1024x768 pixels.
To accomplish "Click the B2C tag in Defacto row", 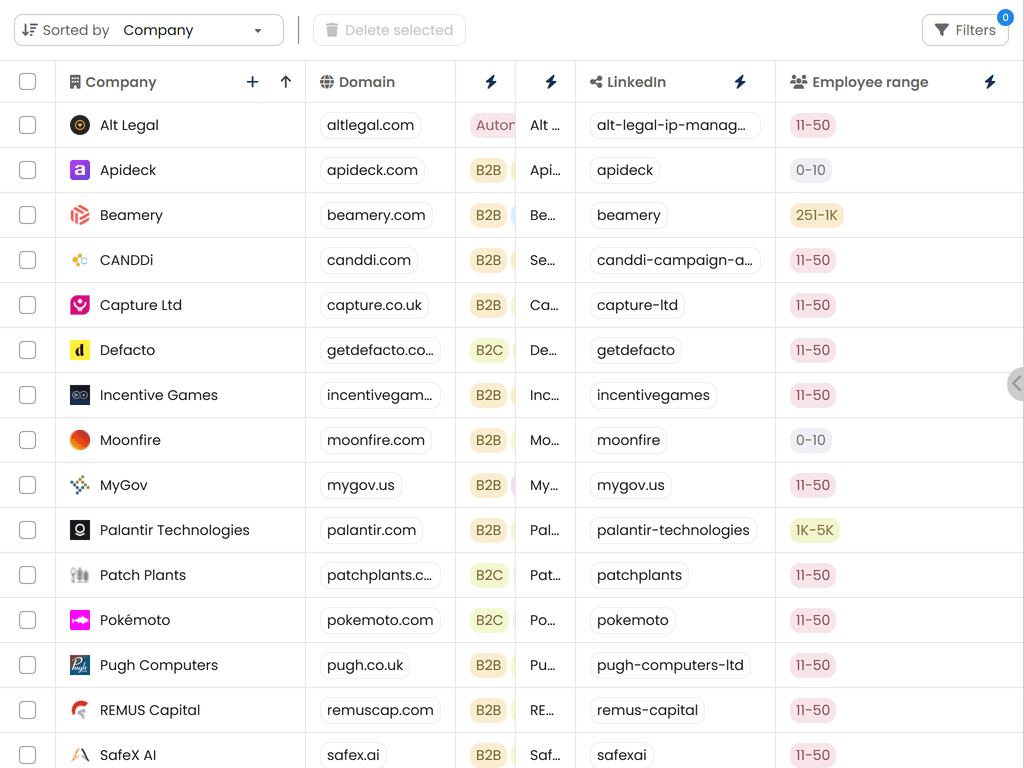I will pyautogui.click(x=489, y=350).
